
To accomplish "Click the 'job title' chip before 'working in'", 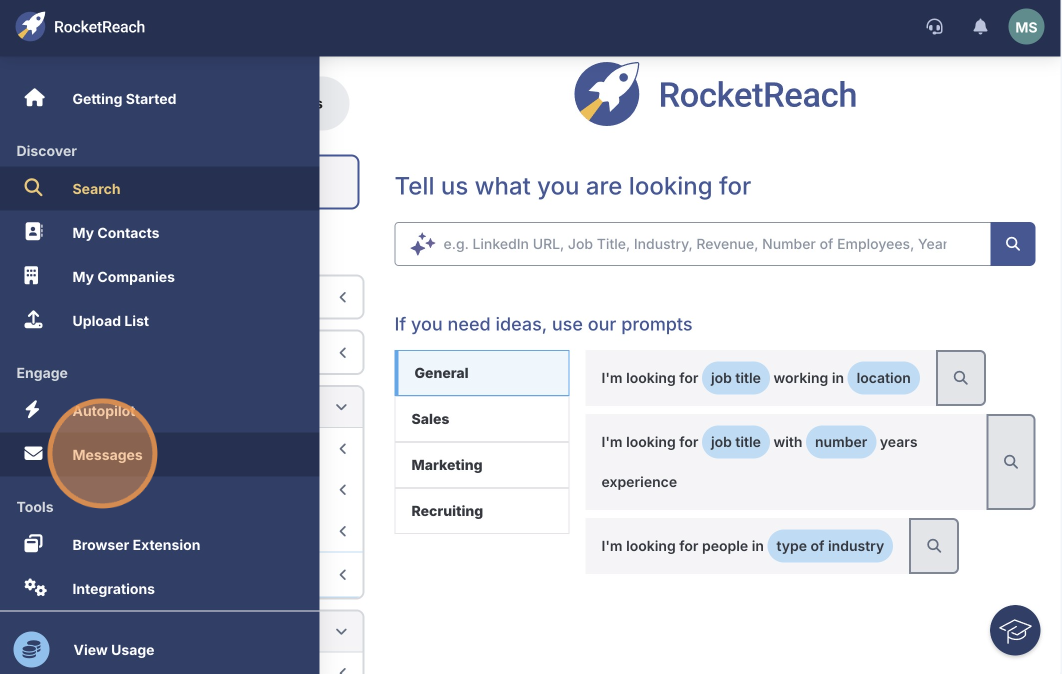I will 736,378.
